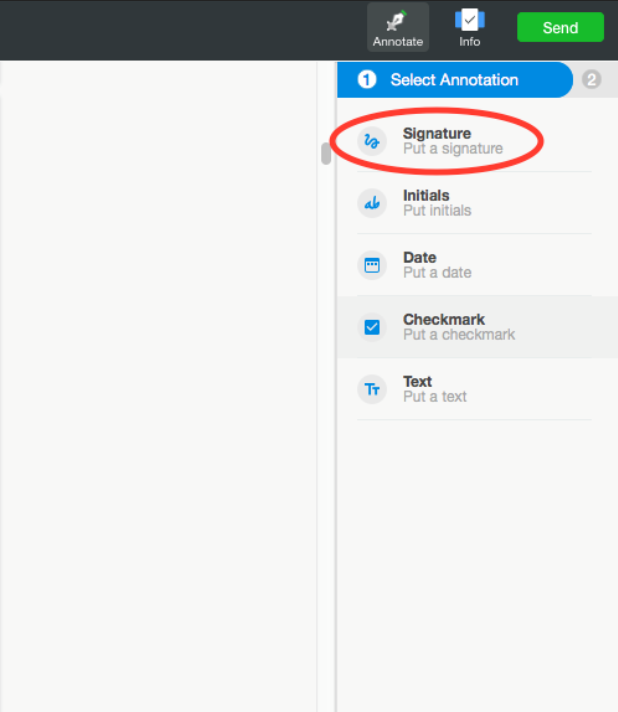
Task: Click the blank document area
Action: 158,386
